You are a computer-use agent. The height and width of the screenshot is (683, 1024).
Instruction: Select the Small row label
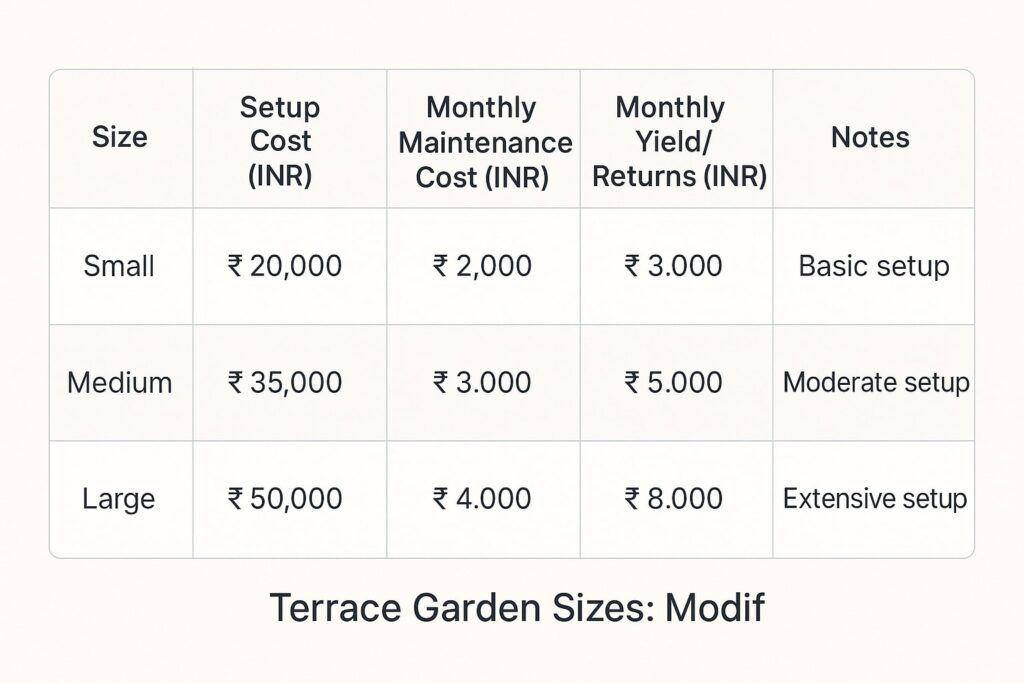[119, 266]
